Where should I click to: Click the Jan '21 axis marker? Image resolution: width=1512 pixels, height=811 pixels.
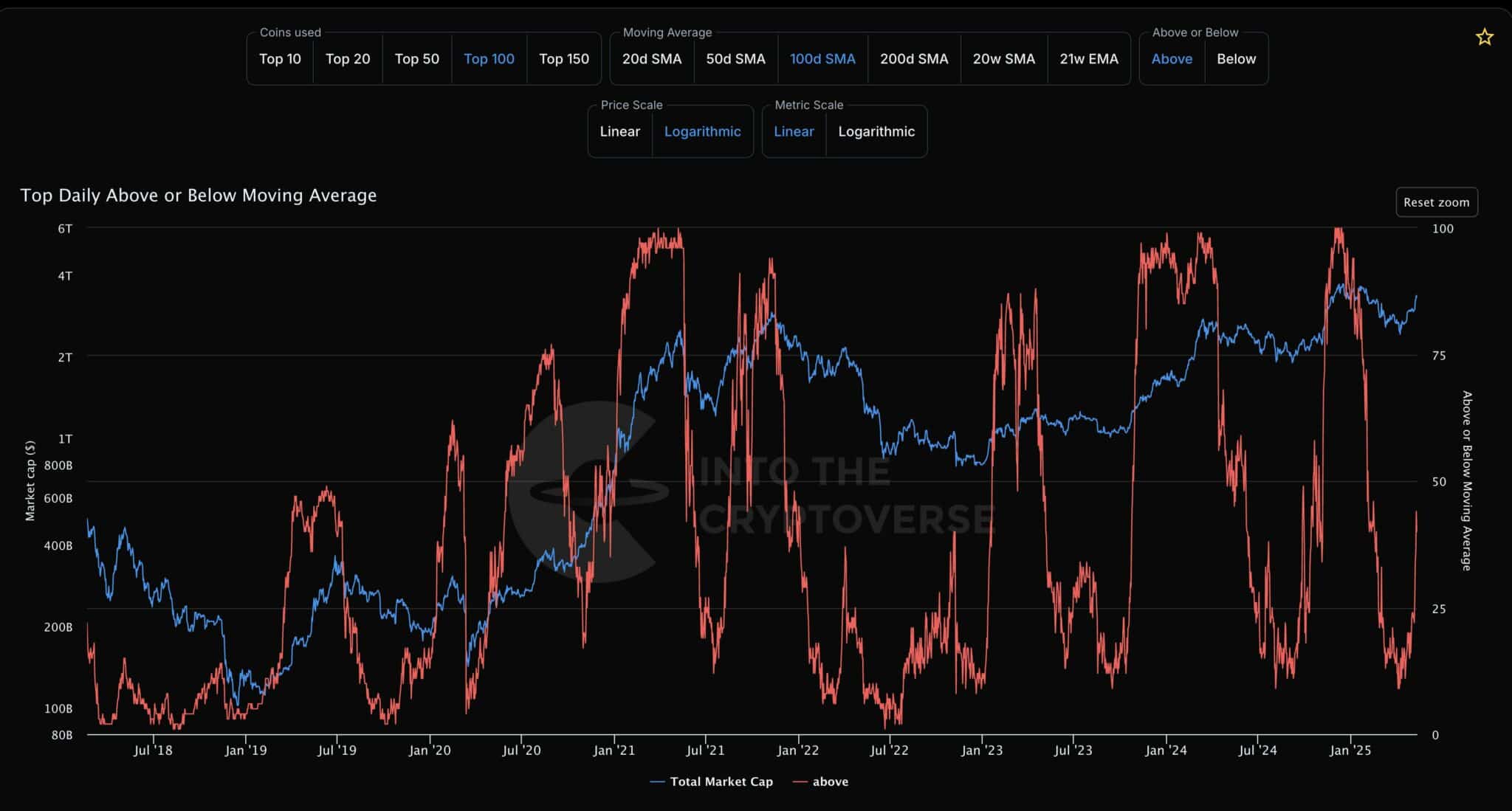pyautogui.click(x=614, y=750)
